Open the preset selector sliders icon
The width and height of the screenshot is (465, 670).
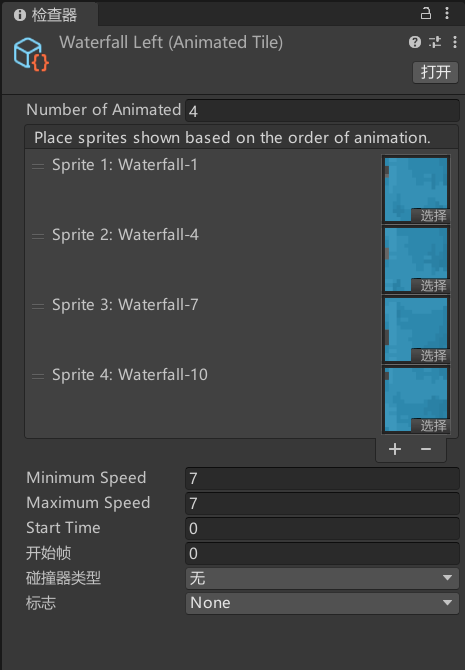point(435,42)
